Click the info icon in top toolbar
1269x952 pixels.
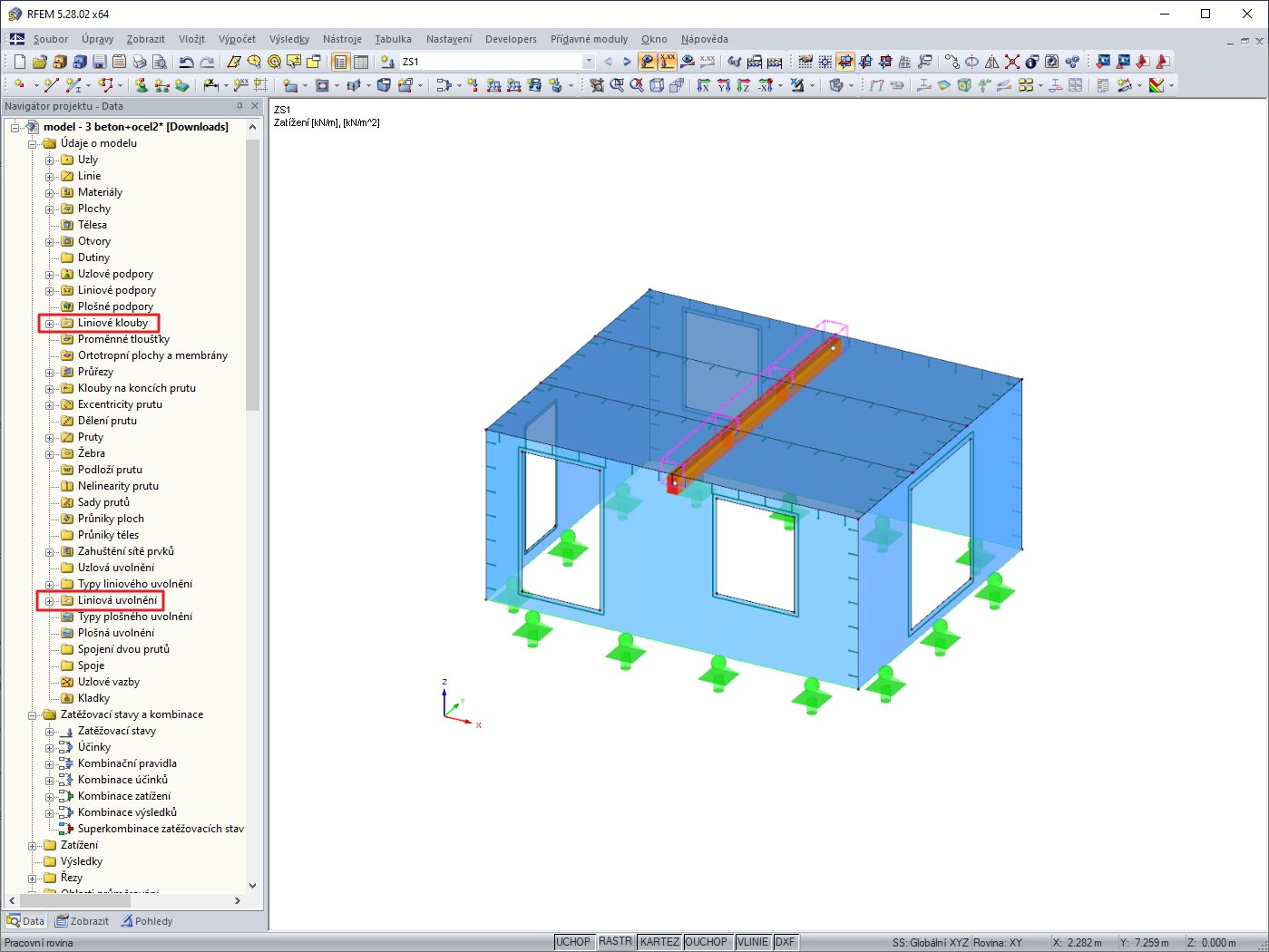point(1032,62)
